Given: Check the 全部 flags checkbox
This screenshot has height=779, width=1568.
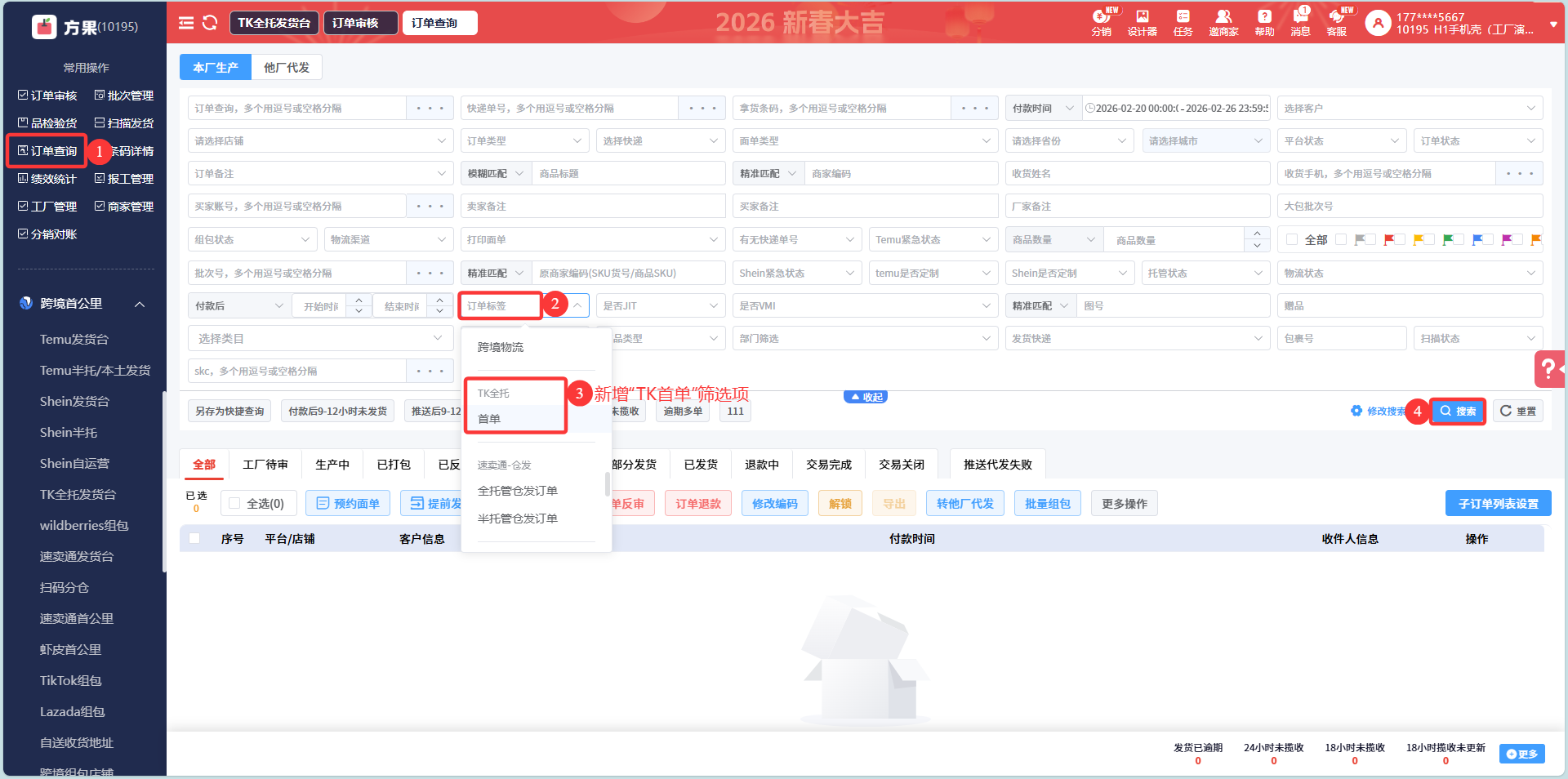Looking at the screenshot, I should click(x=1292, y=239).
